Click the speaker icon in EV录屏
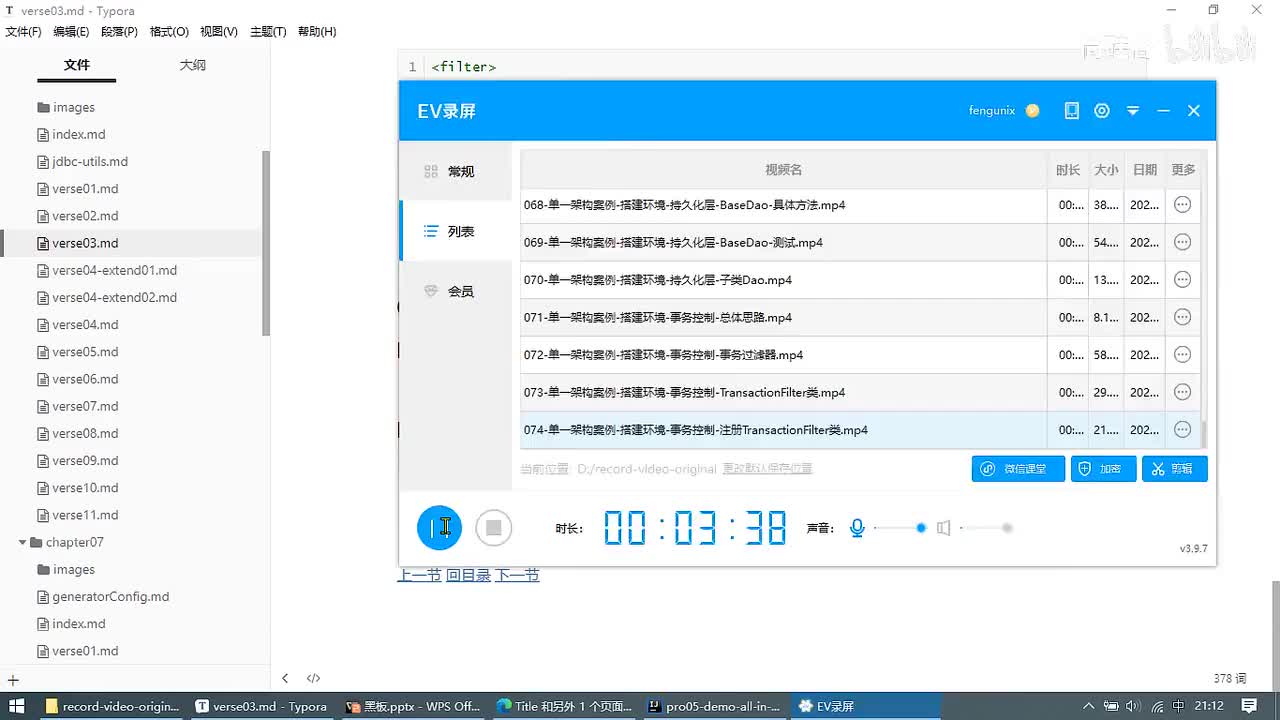This screenshot has height=720, width=1280. [x=943, y=528]
